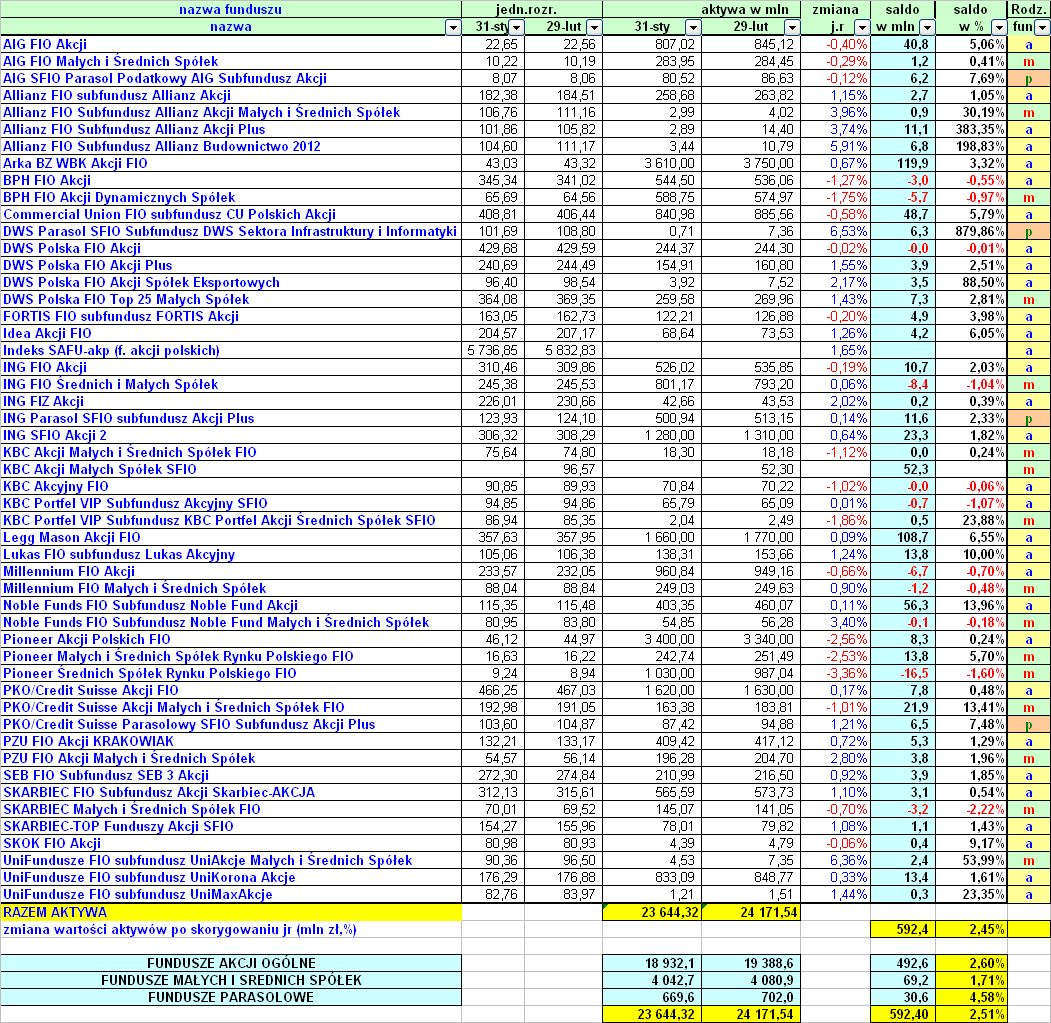Screen dimensions: 1051x1023
Task: Click the 'Pioneer Akcji Polskich FIO' row name
Action: click(86, 639)
